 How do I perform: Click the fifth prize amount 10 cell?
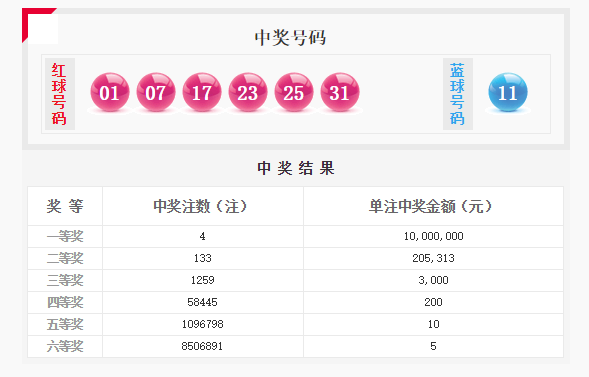tap(433, 324)
